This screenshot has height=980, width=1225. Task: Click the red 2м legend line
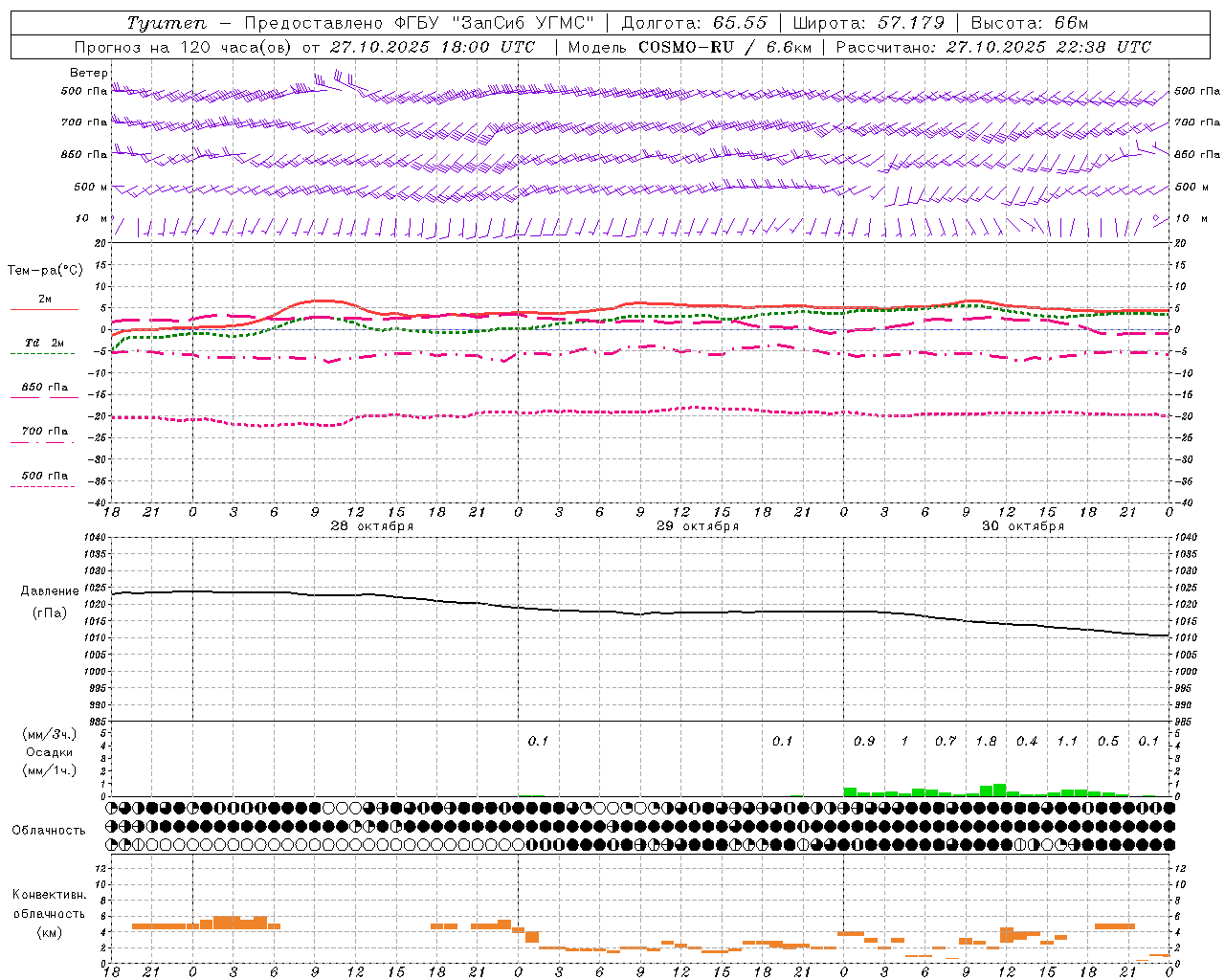click(44, 309)
